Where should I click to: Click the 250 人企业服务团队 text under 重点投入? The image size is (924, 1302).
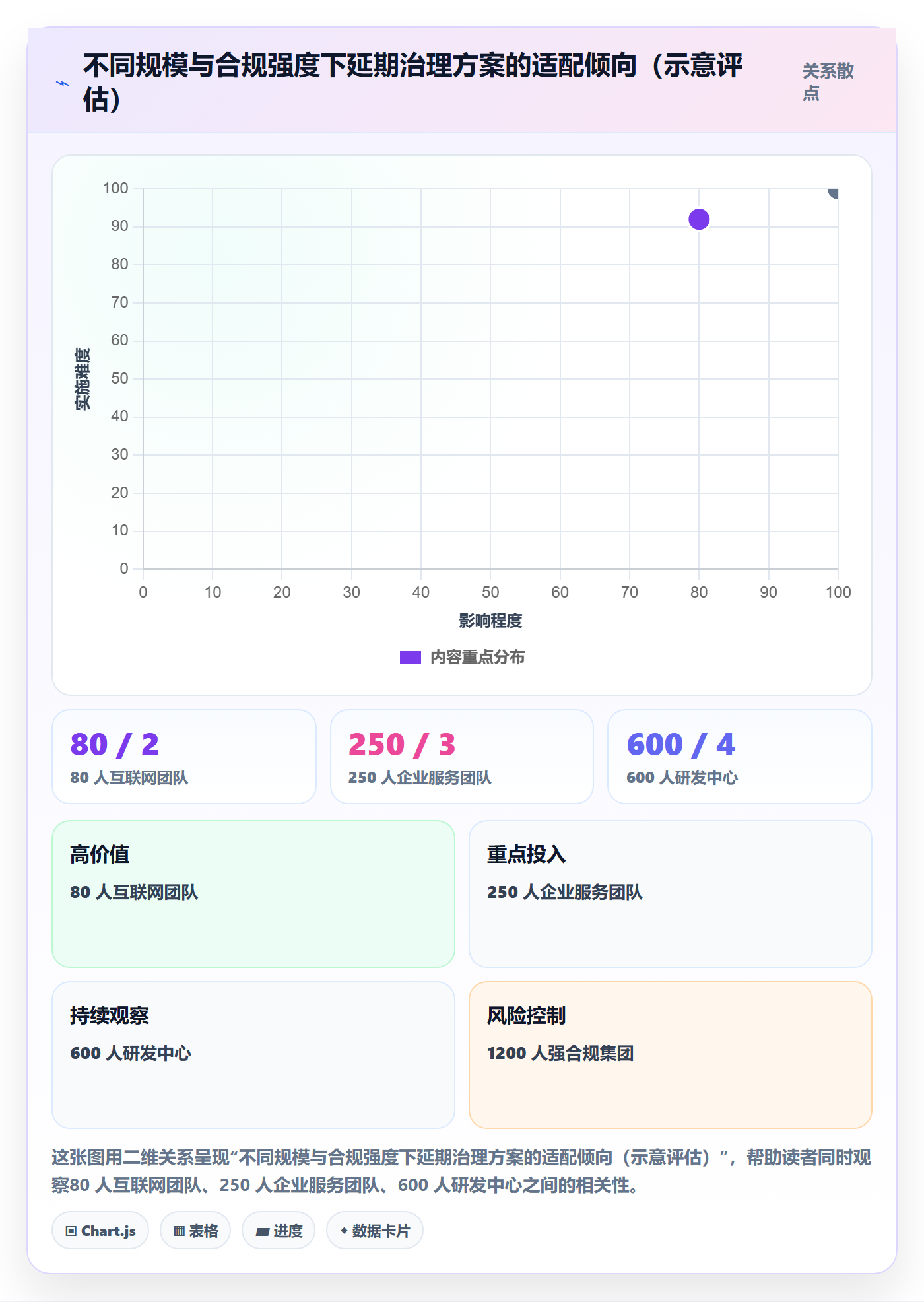565,892
